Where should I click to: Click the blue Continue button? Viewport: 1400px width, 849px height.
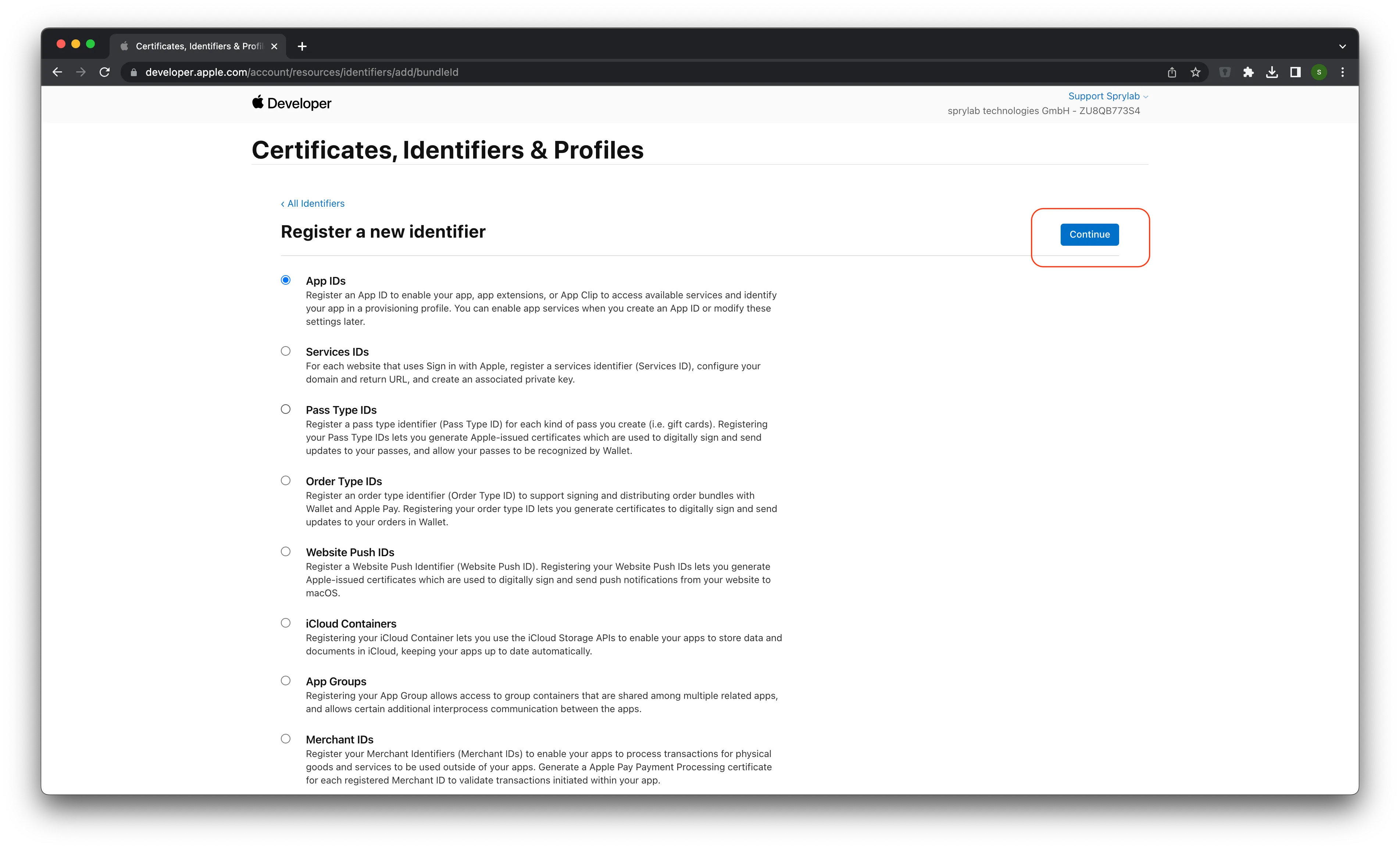point(1089,234)
